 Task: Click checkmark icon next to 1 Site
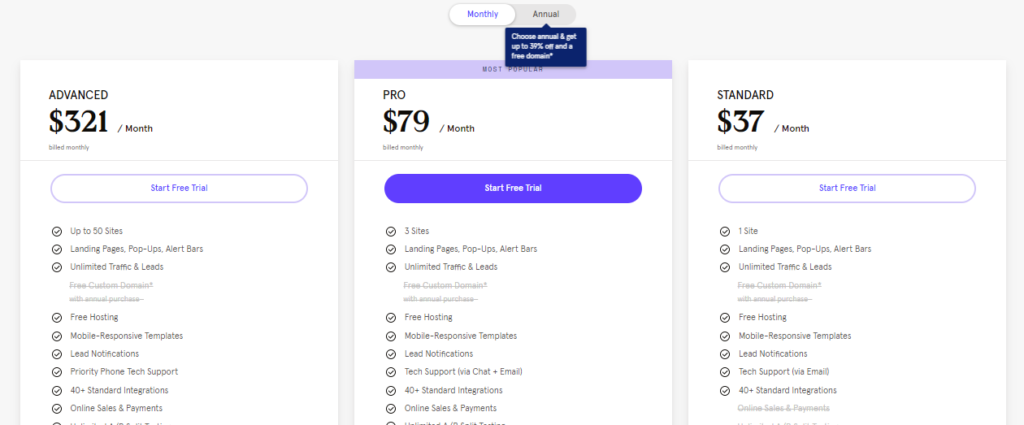click(x=725, y=231)
